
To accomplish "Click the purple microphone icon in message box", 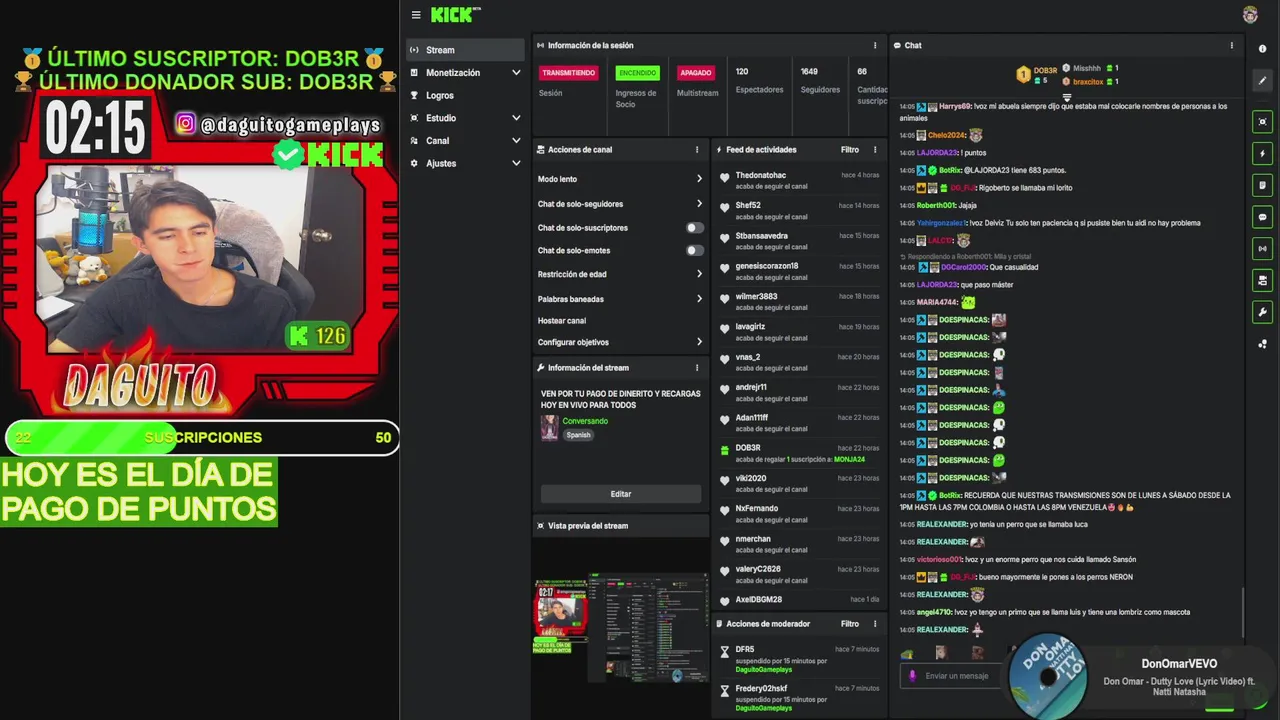I will (x=911, y=675).
